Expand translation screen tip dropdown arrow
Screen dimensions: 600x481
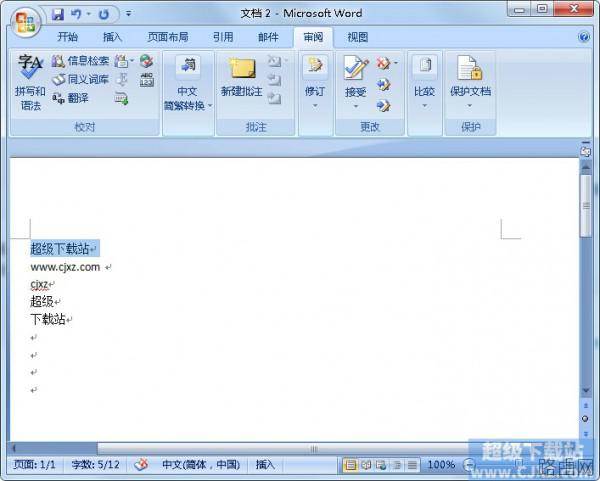(132, 61)
